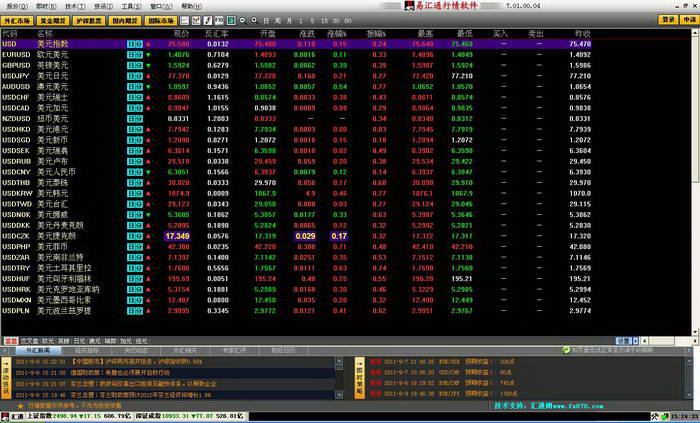700x423 pixels.
Task: Click the 国际市场 market button
Action: click(161, 21)
